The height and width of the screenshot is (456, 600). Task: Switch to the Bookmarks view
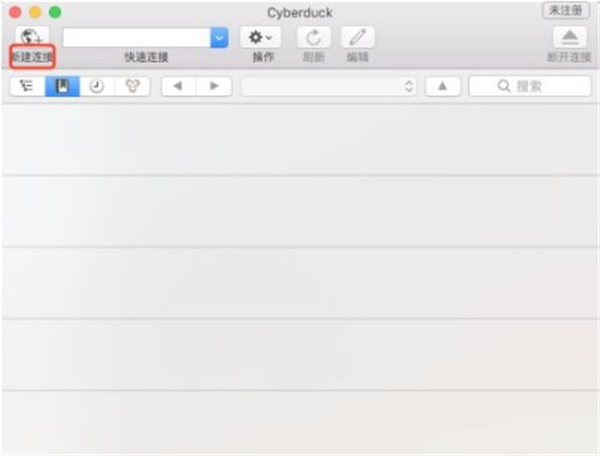click(62, 86)
